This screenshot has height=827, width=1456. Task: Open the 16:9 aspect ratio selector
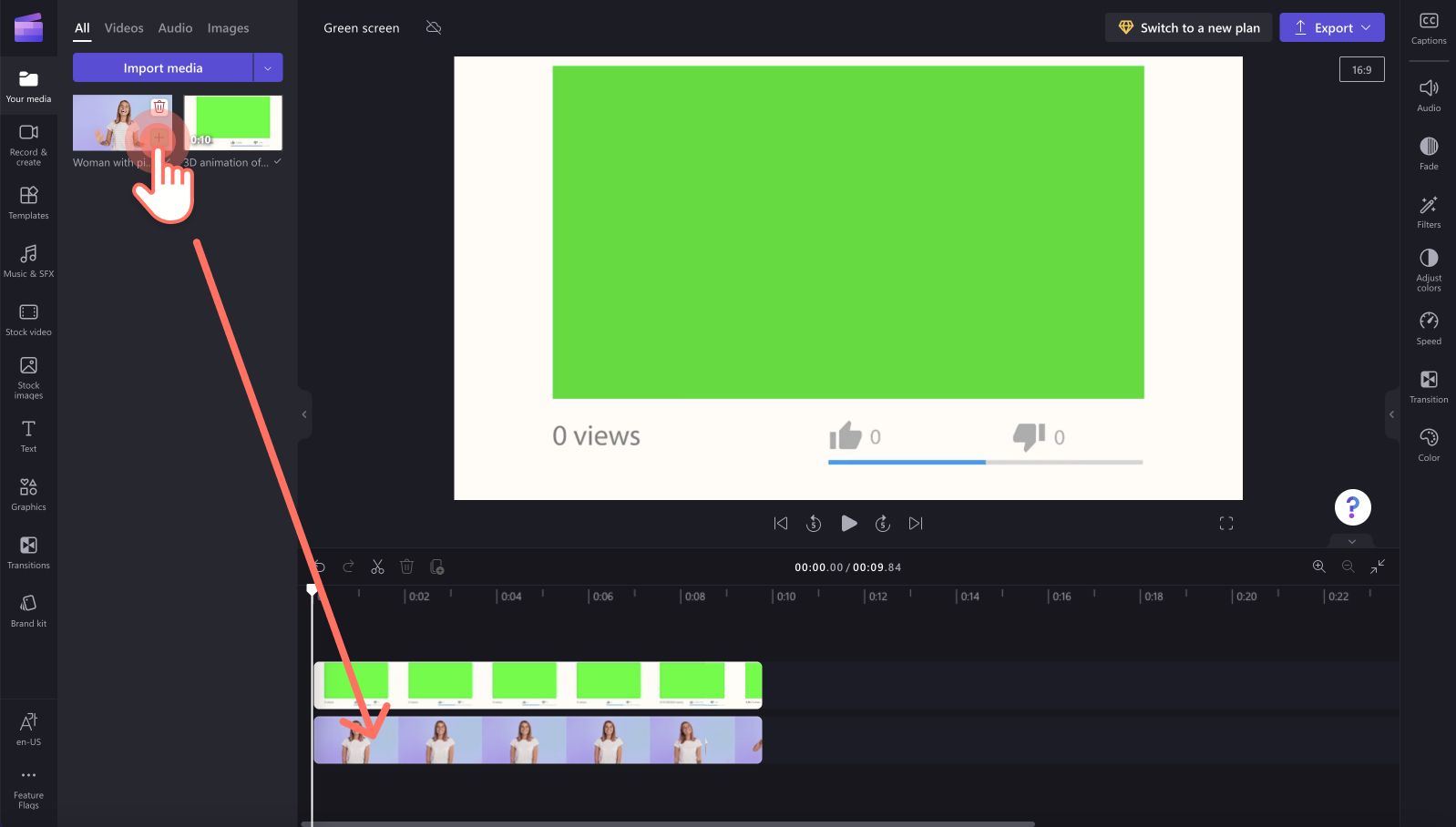tap(1361, 69)
